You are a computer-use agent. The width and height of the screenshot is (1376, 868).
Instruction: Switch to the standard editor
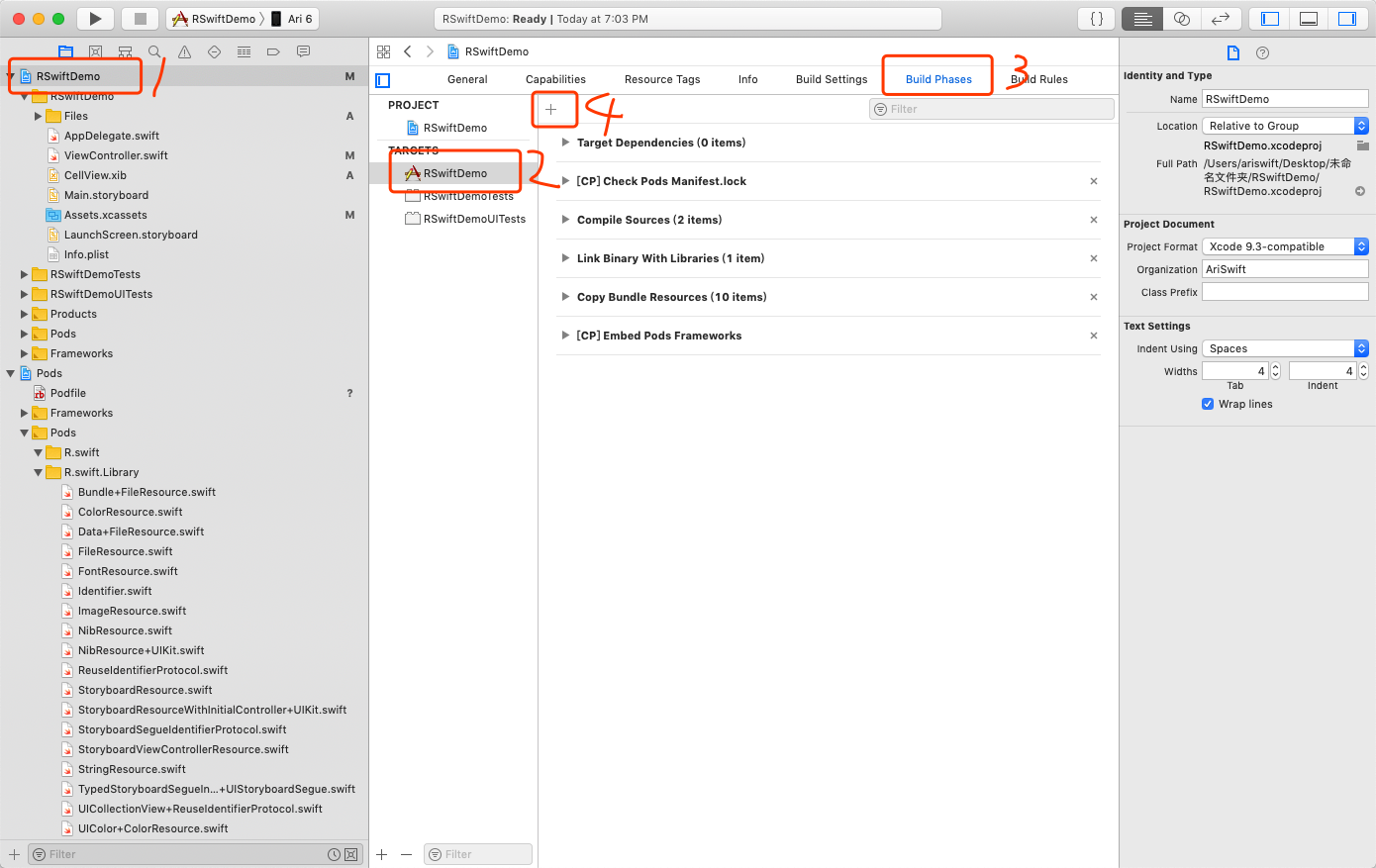[x=1142, y=19]
